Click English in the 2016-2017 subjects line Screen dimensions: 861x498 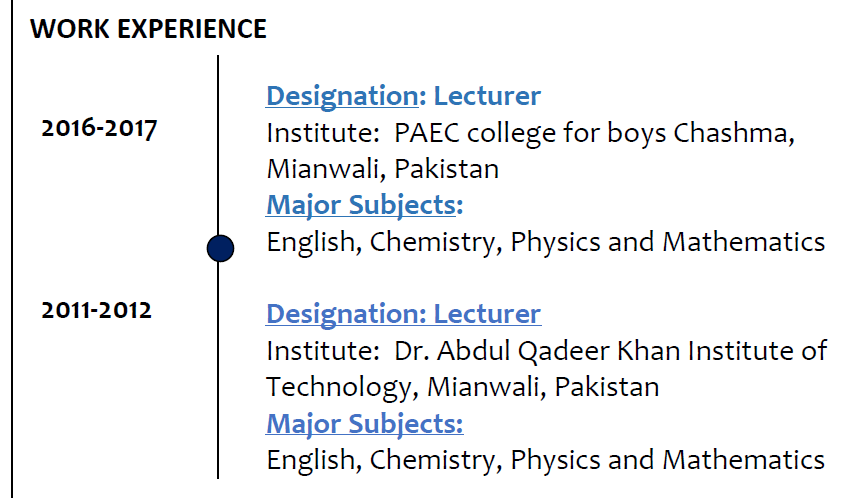pos(310,242)
